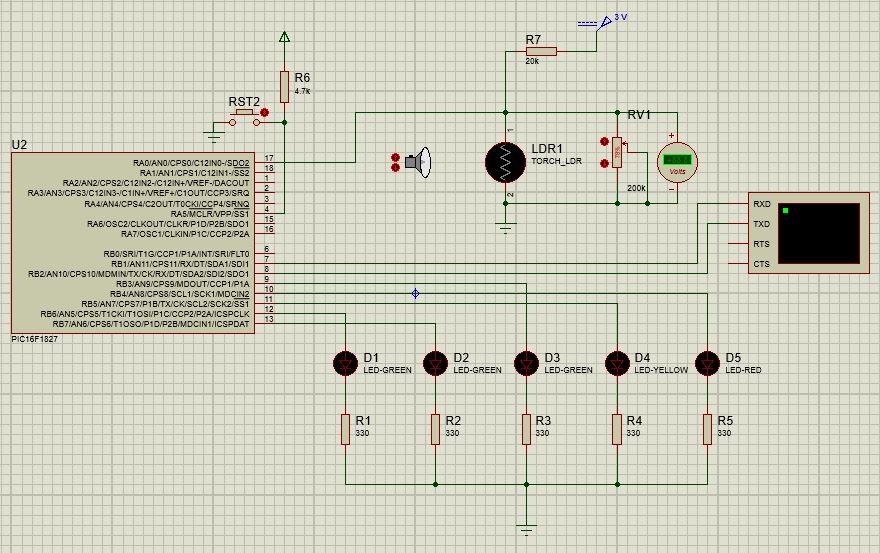Click the lower red torch adjustment dot

pyautogui.click(x=396, y=167)
